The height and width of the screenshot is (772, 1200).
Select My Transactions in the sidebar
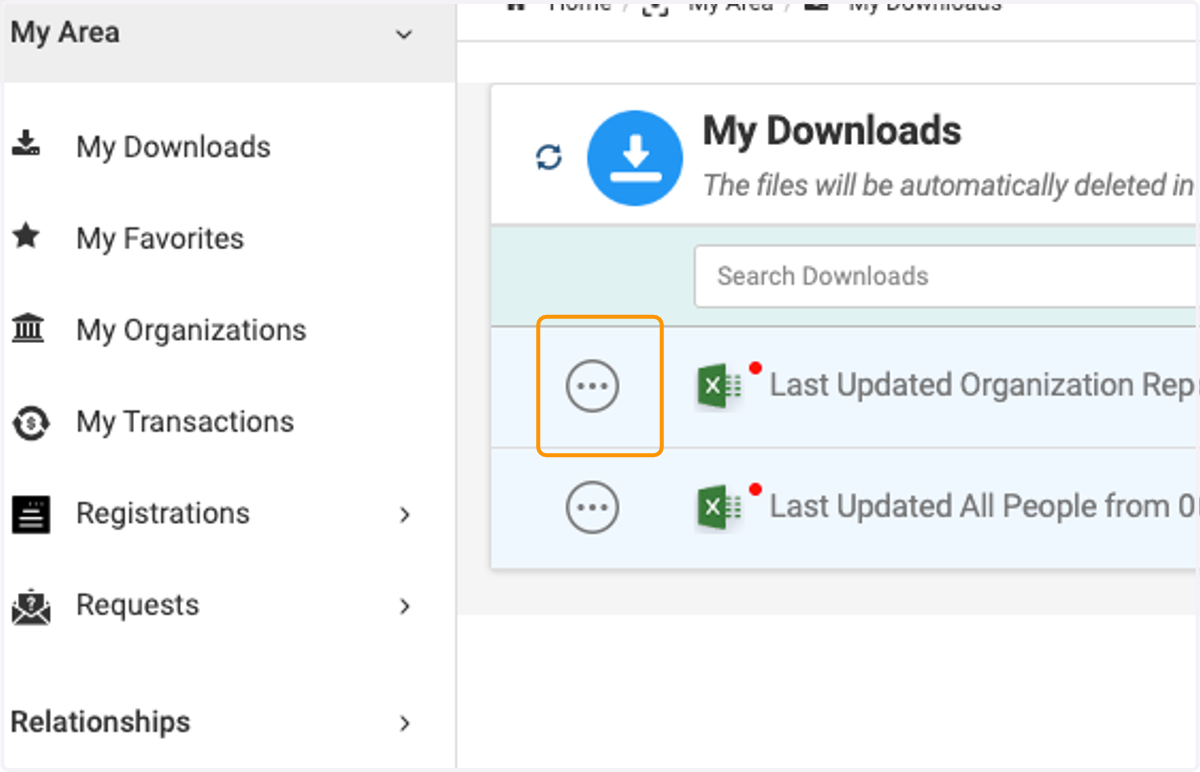point(185,422)
